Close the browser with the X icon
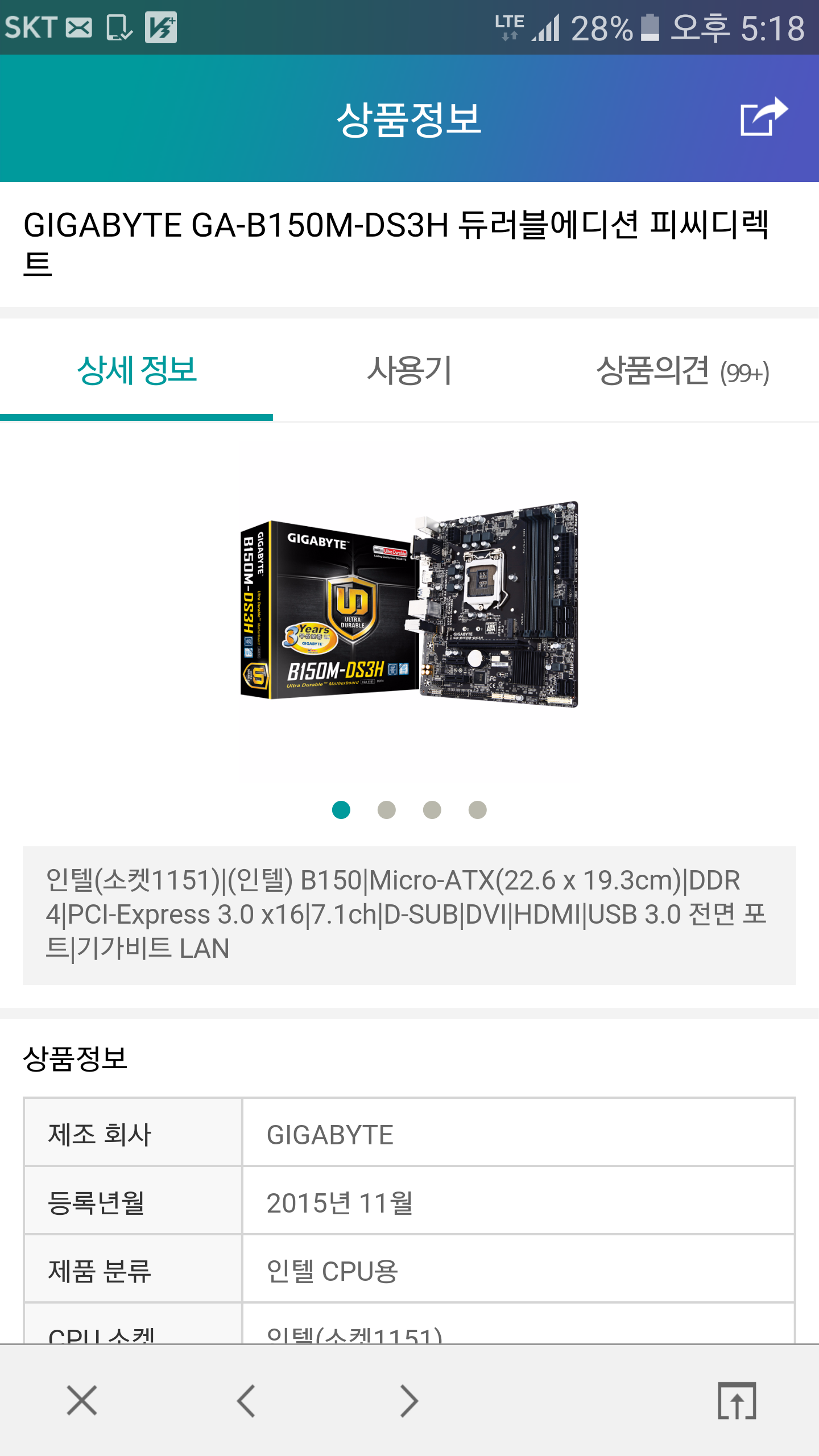Screen dimensions: 819x1456 point(82,1400)
